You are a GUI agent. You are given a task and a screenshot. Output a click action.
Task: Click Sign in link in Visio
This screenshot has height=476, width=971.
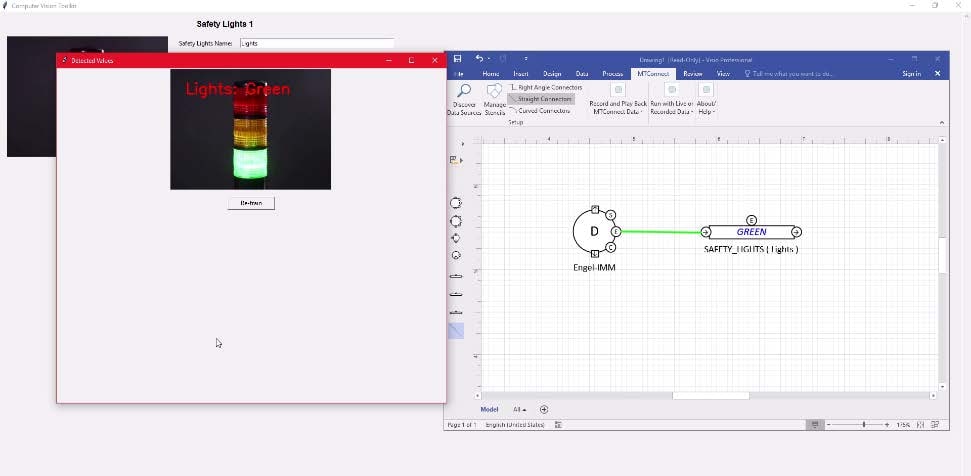tap(911, 73)
